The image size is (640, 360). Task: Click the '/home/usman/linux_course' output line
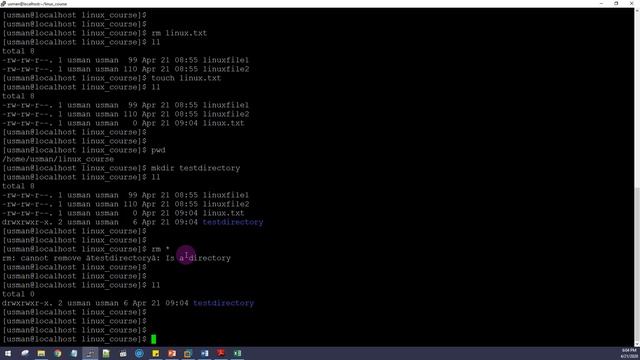click(58, 159)
